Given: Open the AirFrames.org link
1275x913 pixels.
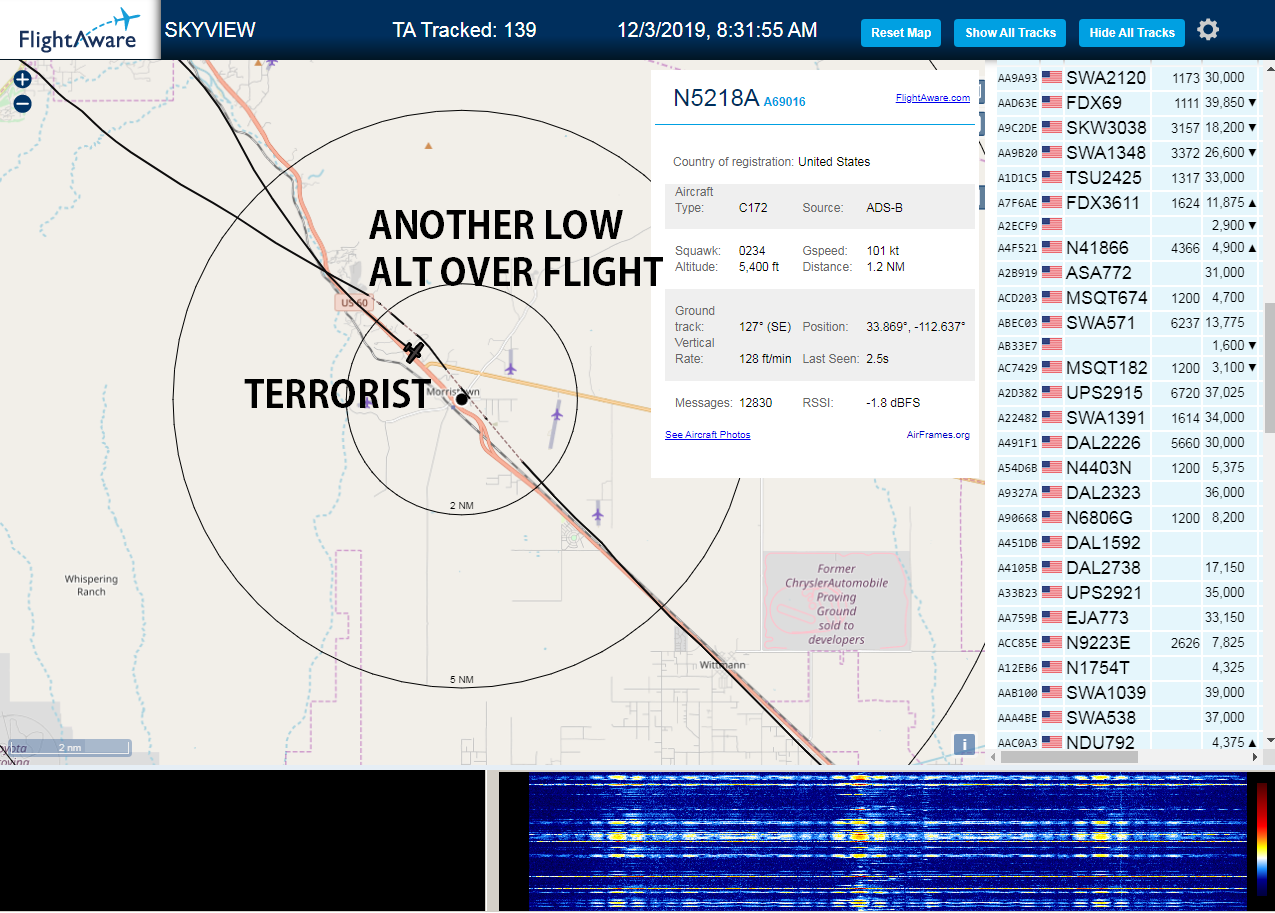Looking at the screenshot, I should [938, 435].
